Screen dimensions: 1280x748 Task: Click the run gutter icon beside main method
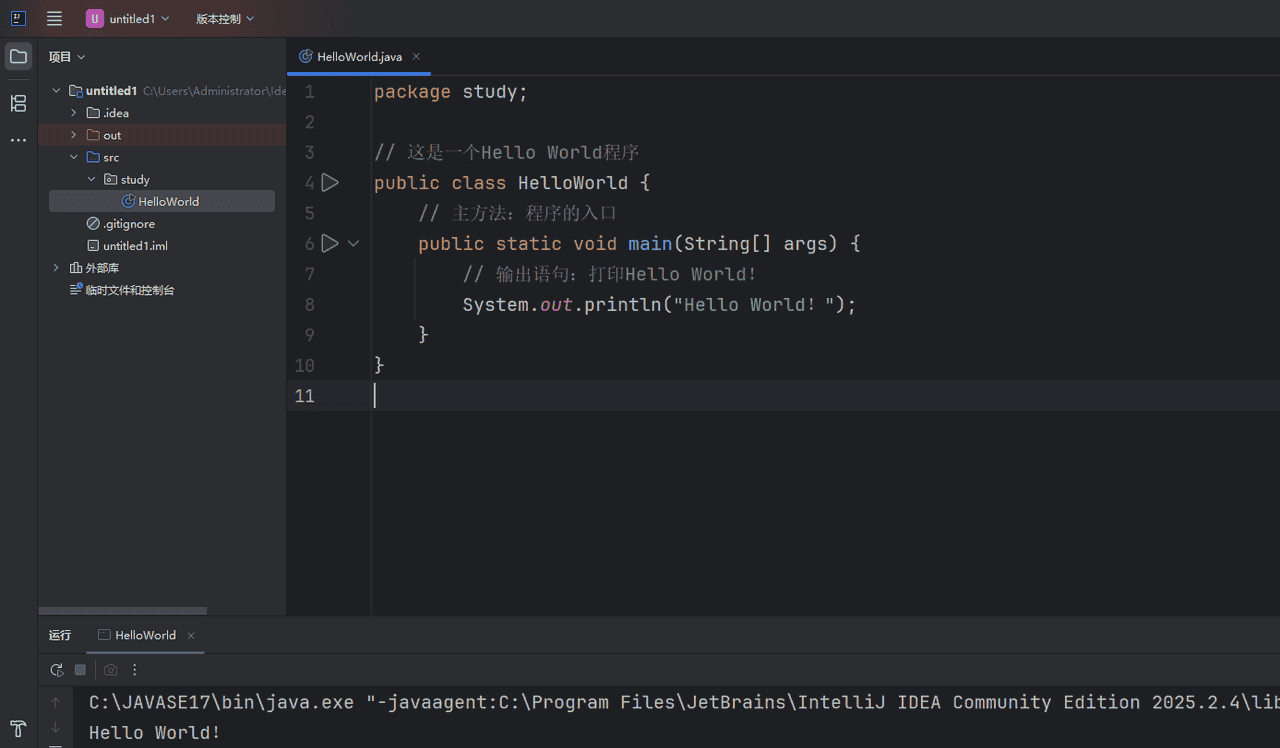330,243
